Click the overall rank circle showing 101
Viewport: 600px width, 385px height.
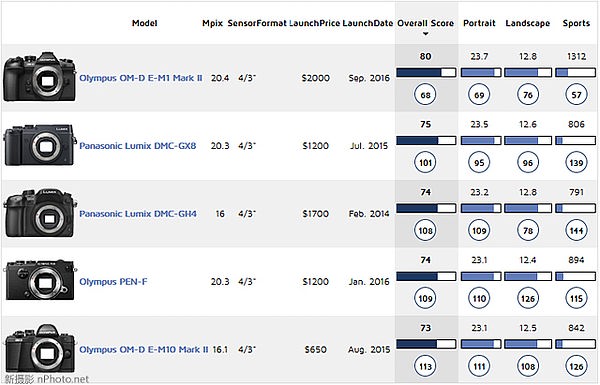[425, 163]
